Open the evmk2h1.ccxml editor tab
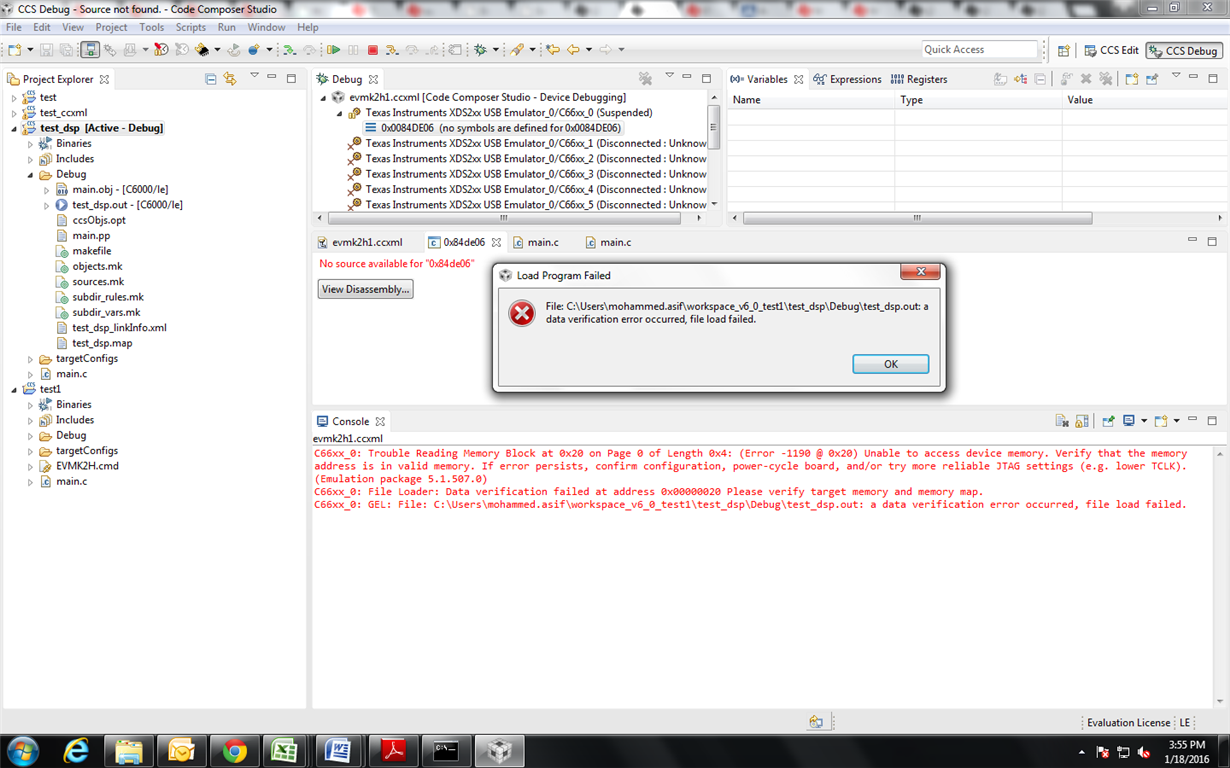Image resolution: width=1230 pixels, height=768 pixels. [x=360, y=242]
